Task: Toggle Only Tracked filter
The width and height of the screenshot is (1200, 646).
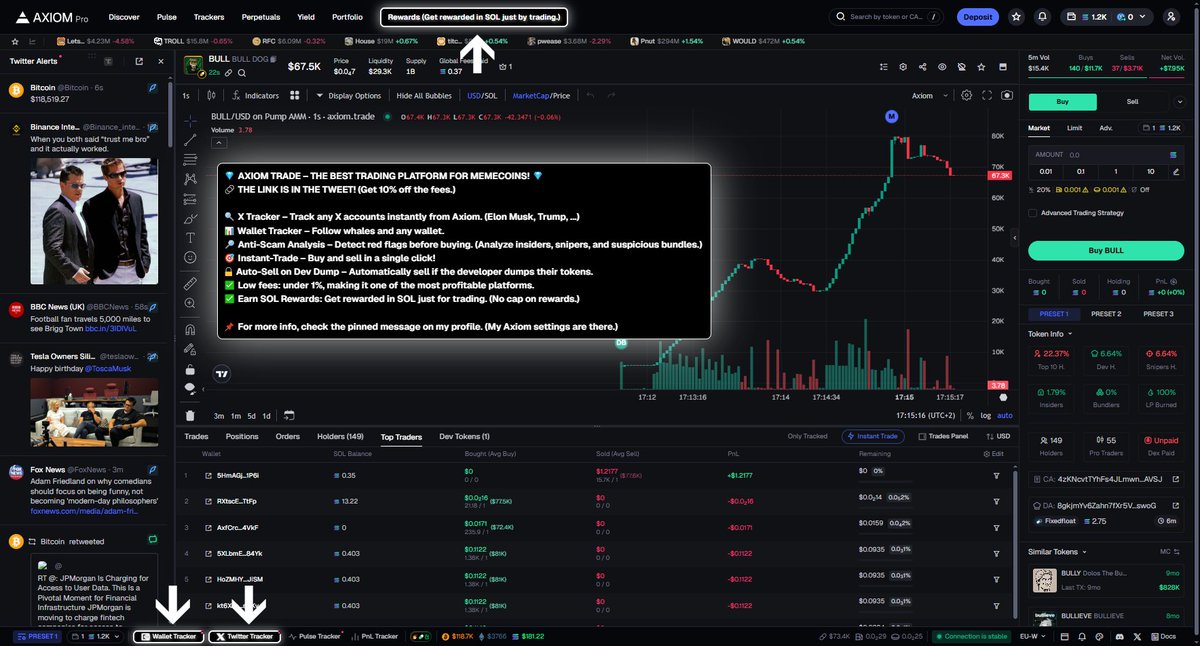Action: 808,436
